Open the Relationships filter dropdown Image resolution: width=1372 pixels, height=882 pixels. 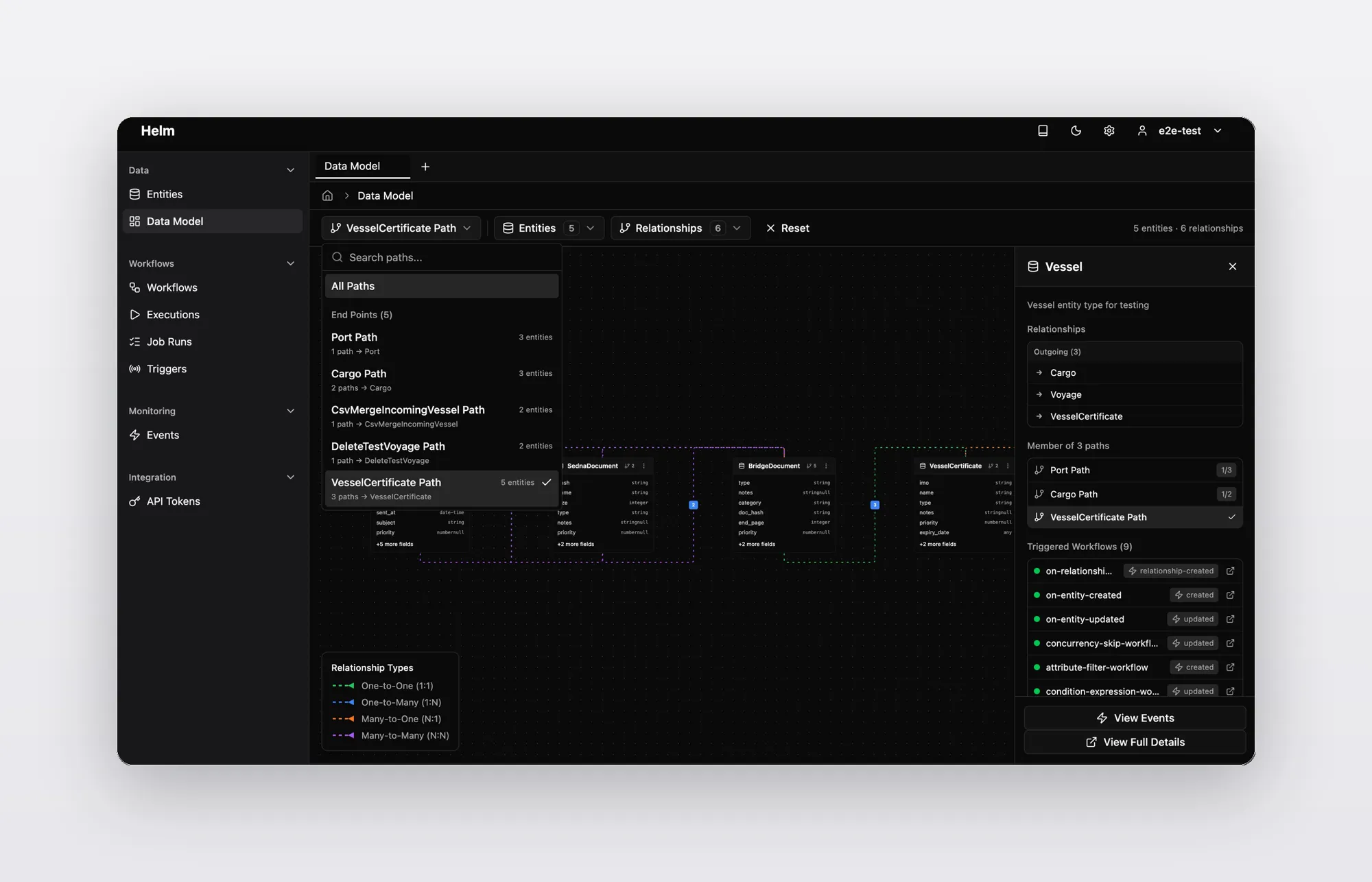681,228
